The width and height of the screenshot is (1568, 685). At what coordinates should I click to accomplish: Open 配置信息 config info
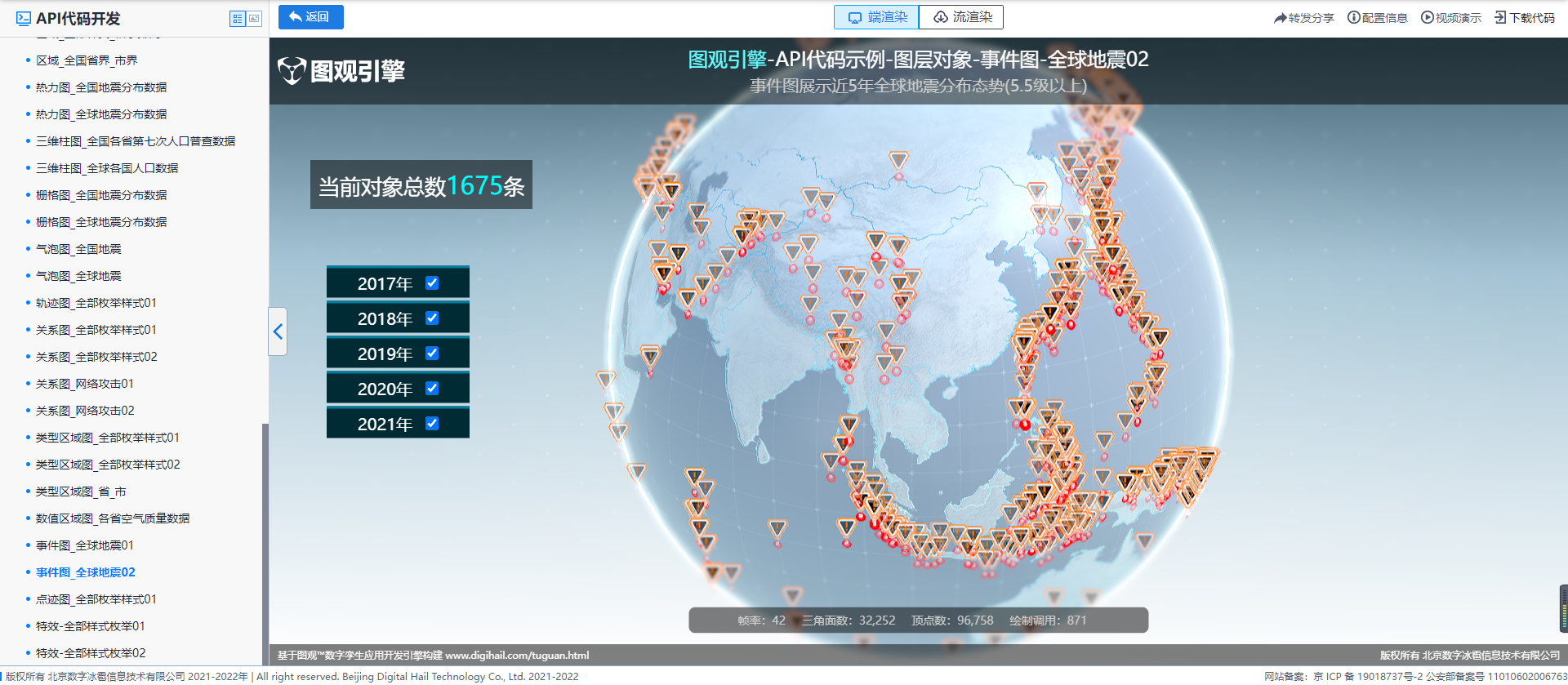pyautogui.click(x=1377, y=18)
